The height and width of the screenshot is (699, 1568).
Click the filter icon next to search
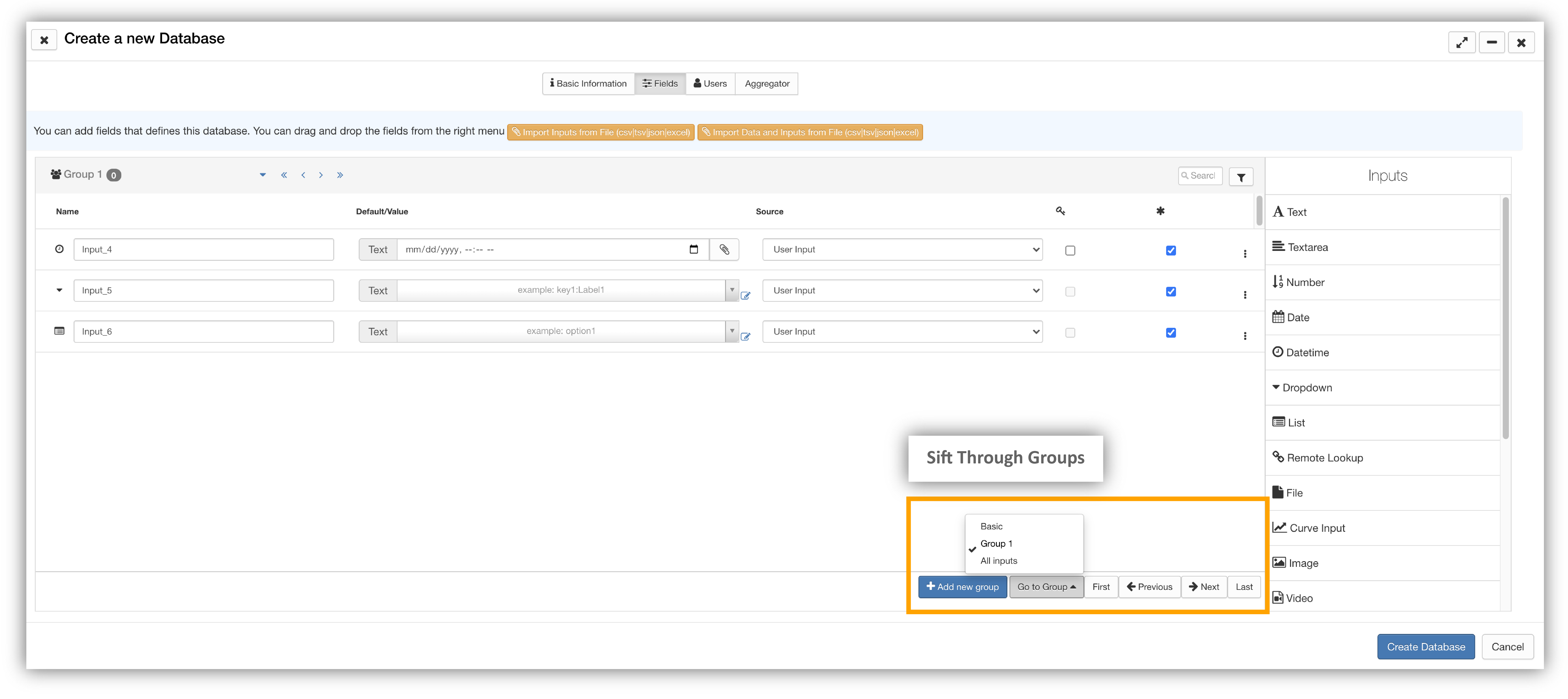1241,177
